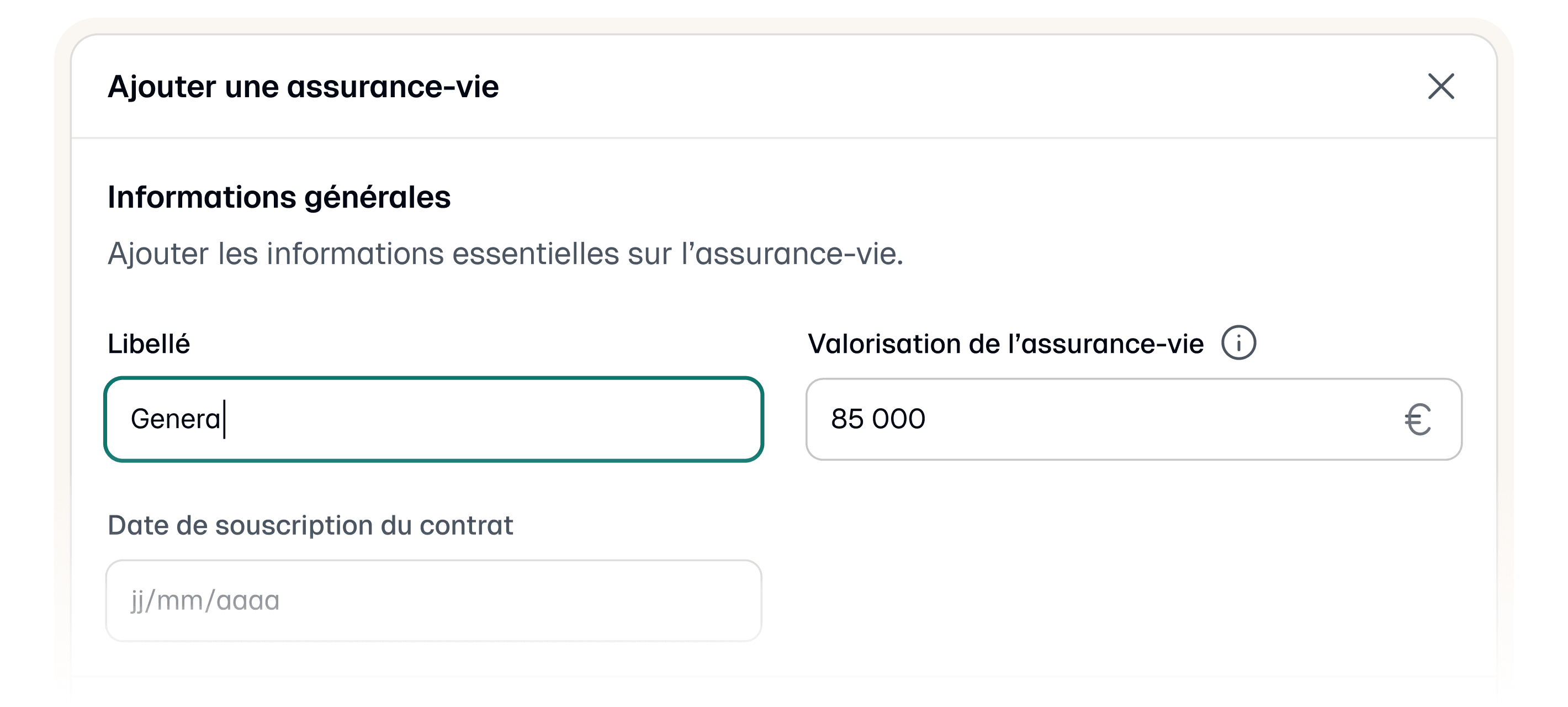Click the "Libellé" field label
This screenshot has width=1568, height=707.
tap(149, 344)
